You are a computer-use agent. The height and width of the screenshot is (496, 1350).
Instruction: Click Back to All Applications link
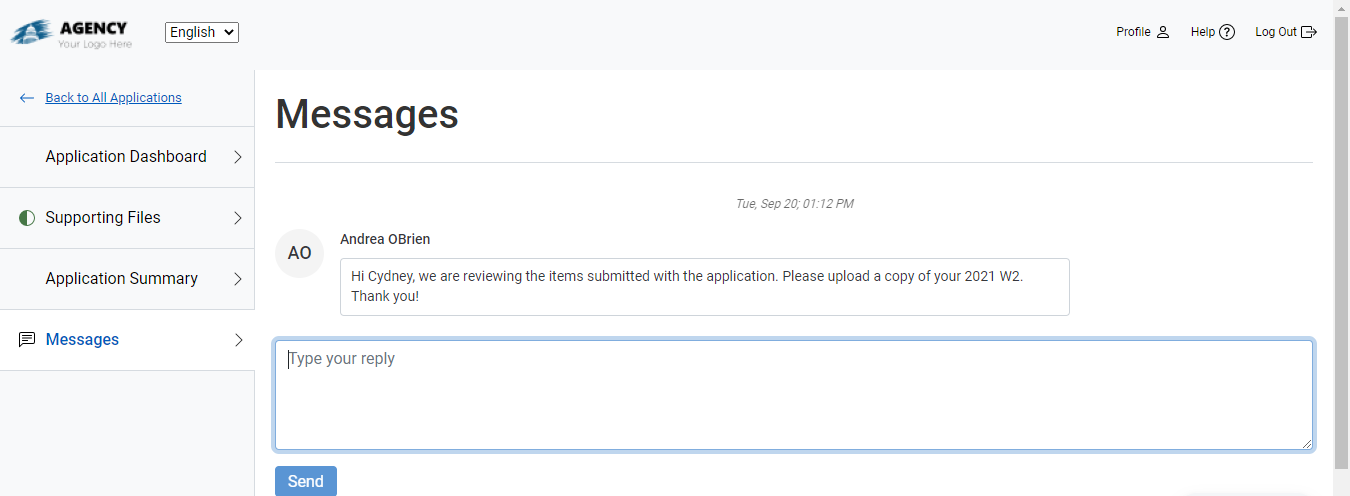[113, 98]
